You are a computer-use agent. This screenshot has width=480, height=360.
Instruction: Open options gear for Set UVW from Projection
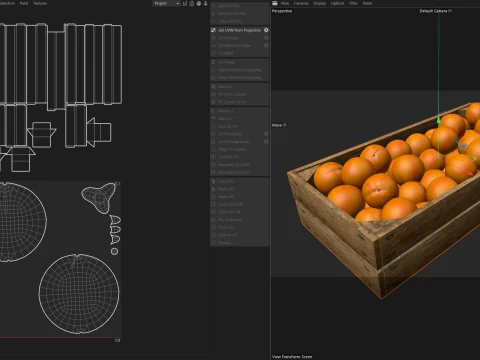[x=266, y=30]
